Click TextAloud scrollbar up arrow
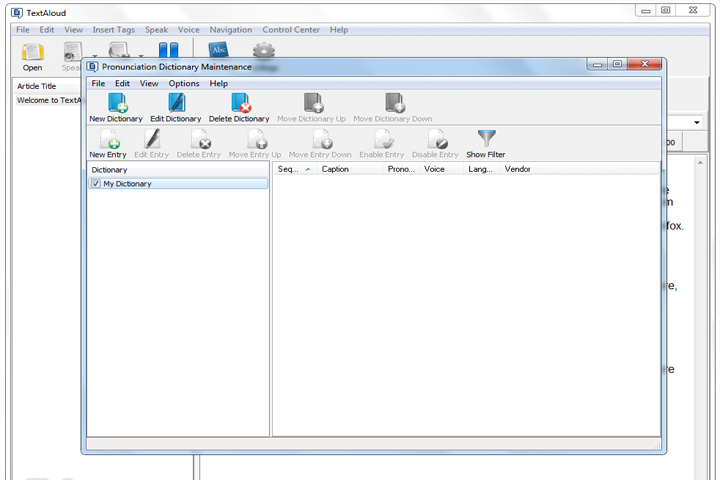The width and height of the screenshot is (720, 480). [700, 163]
